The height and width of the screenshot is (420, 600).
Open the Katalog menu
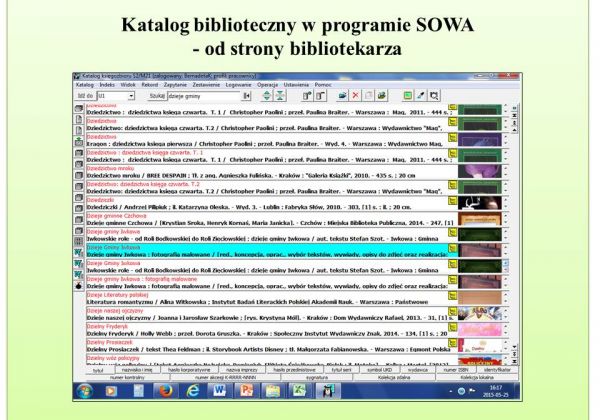click(85, 85)
